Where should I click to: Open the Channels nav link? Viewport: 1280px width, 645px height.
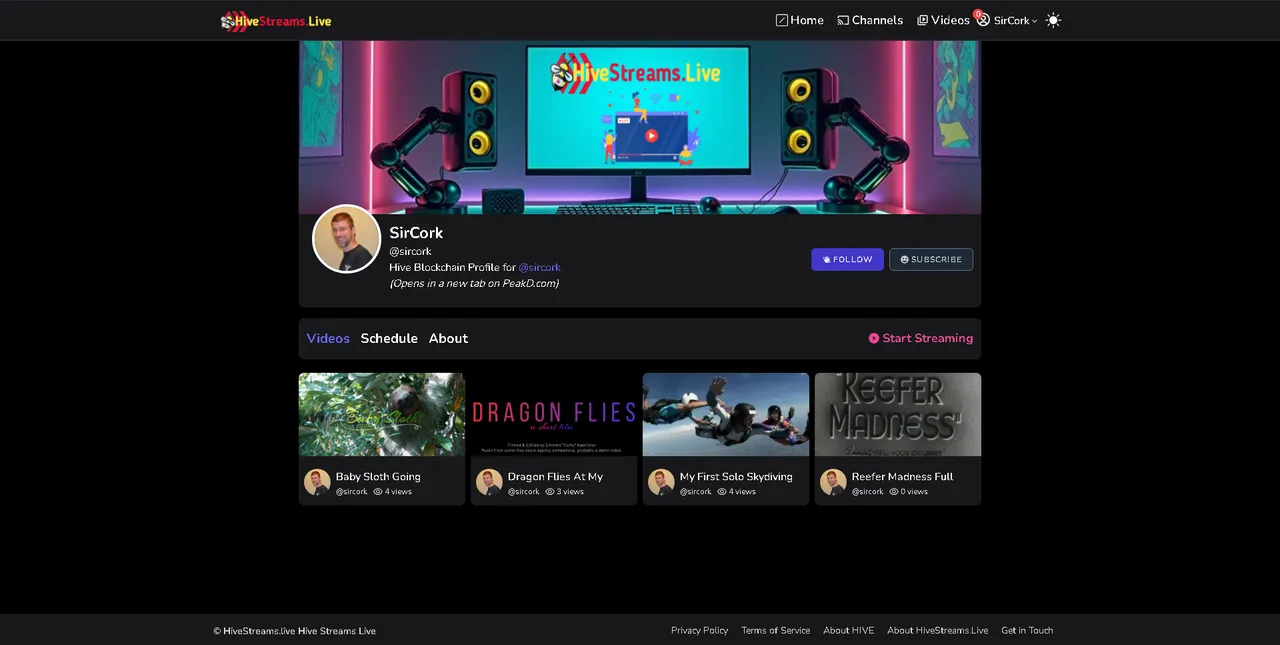[870, 20]
